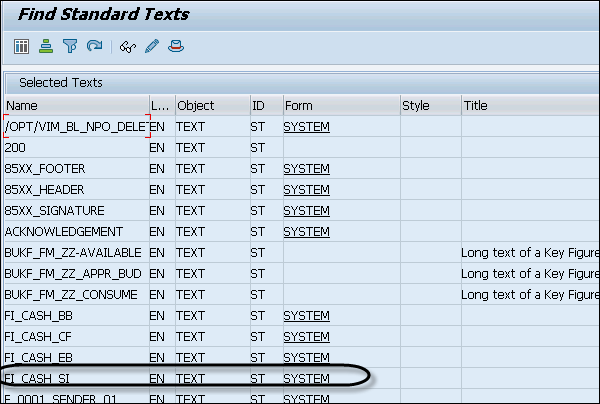Screen dimensions: 600x404
Task: Select the 85XX_FOOTER text name
Action: pos(45,169)
